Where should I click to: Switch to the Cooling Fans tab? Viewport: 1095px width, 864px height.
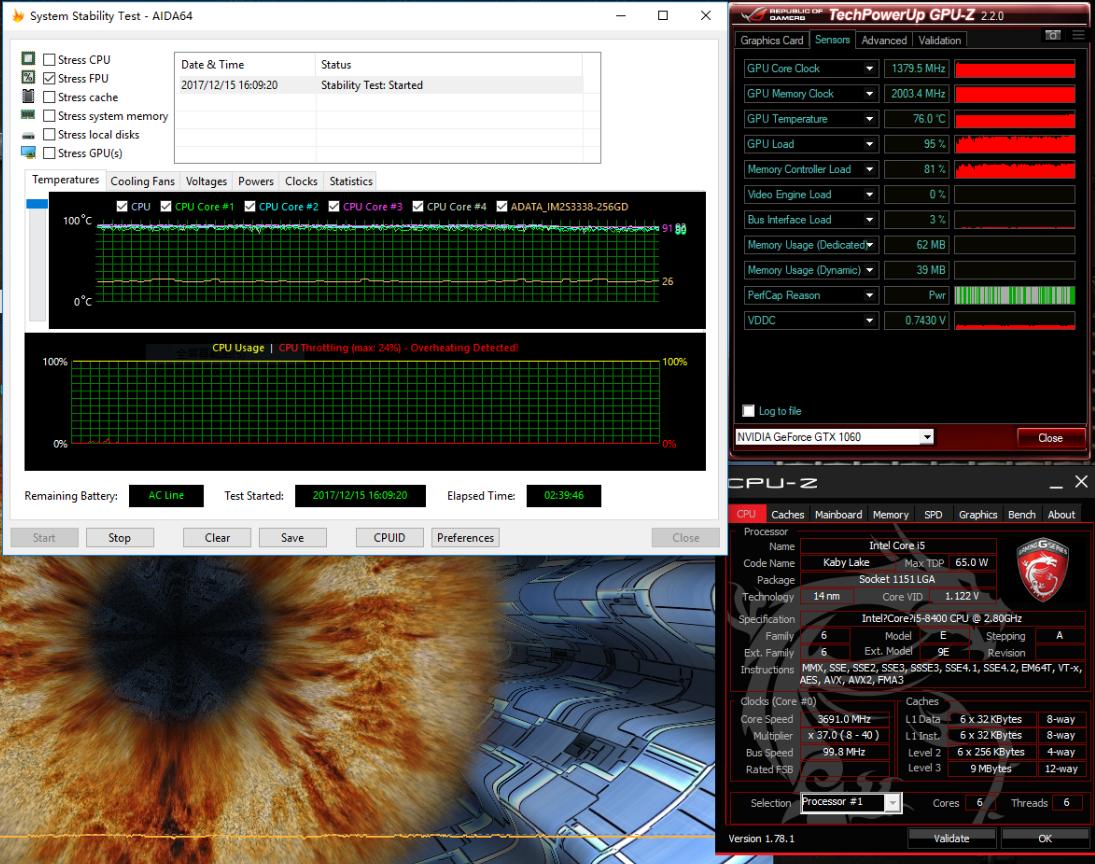tap(142, 181)
